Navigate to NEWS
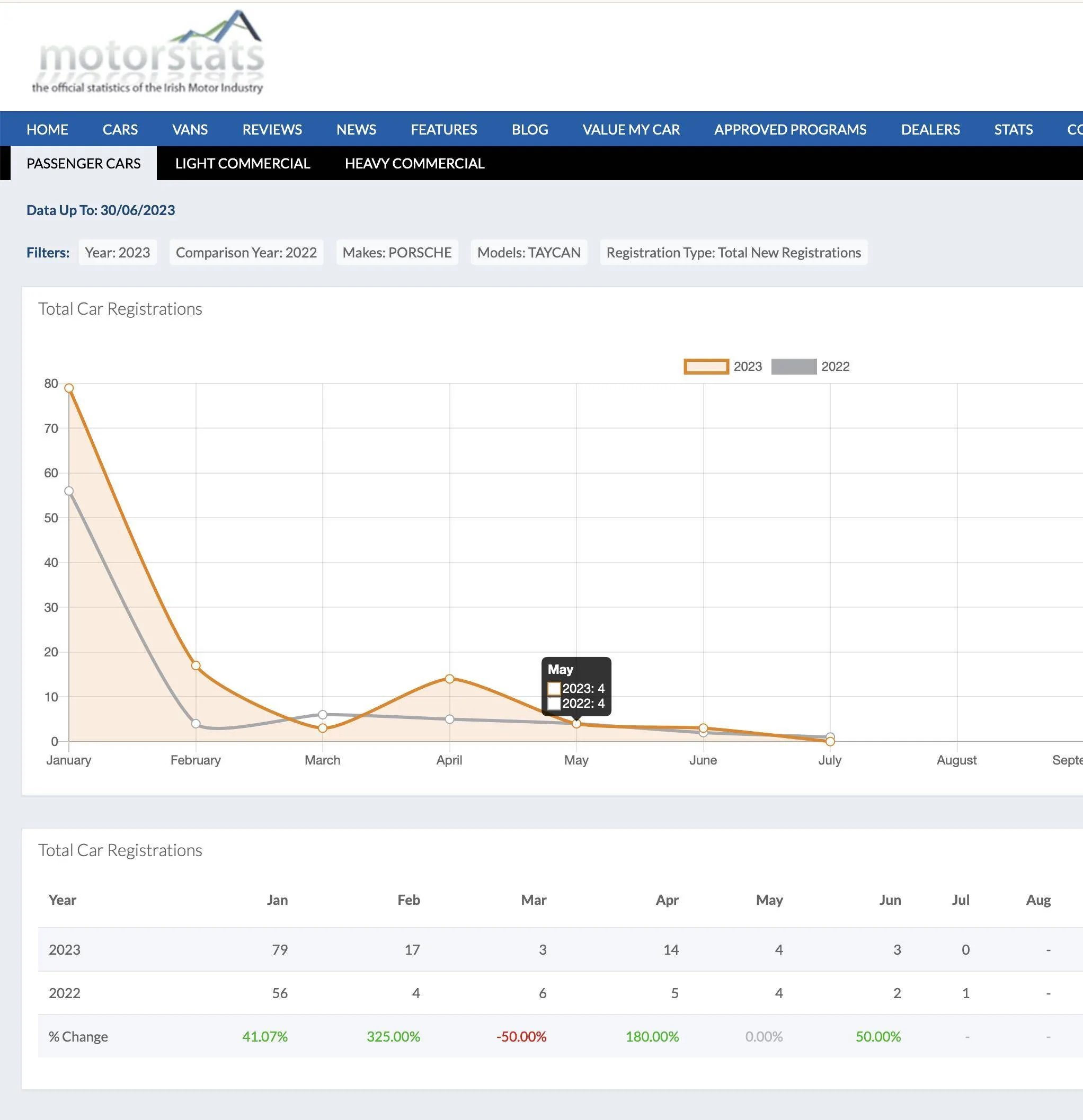This screenshot has width=1083, height=1120. click(356, 130)
